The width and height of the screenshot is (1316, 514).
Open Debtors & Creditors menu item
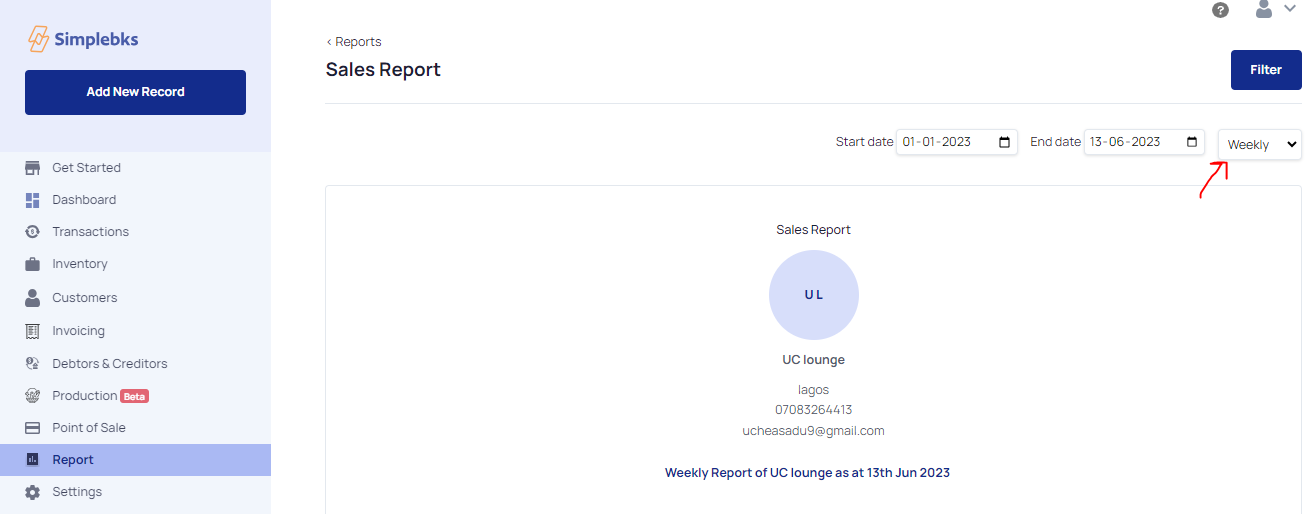point(109,364)
